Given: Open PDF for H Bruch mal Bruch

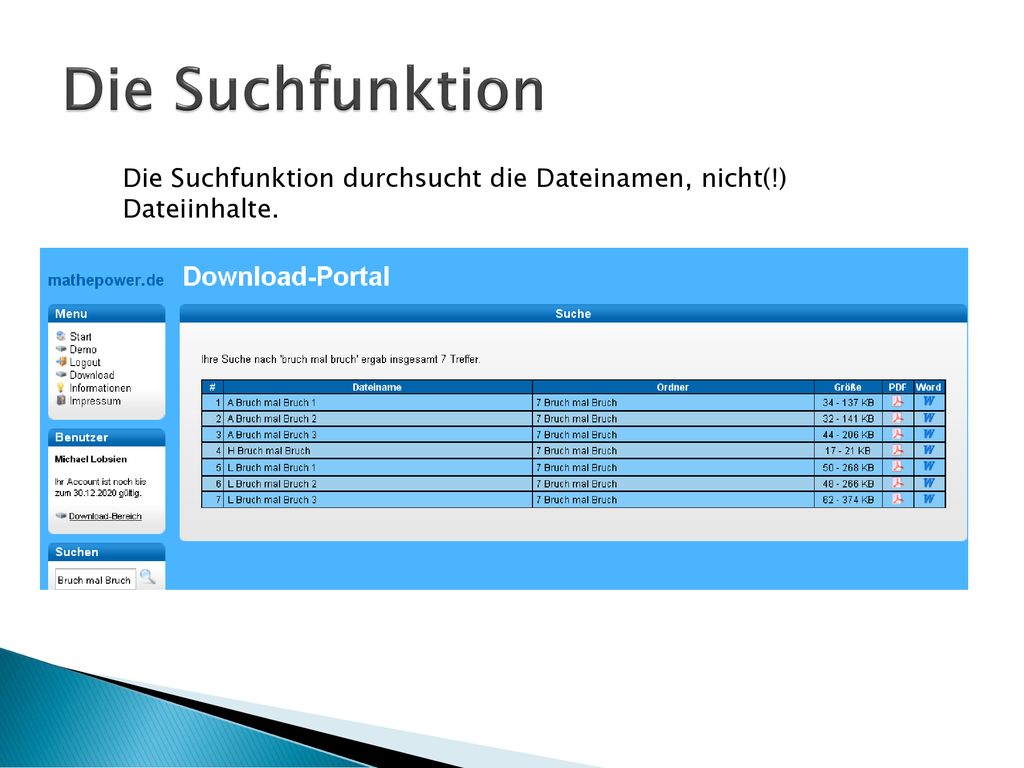Looking at the screenshot, I should pos(897,450).
